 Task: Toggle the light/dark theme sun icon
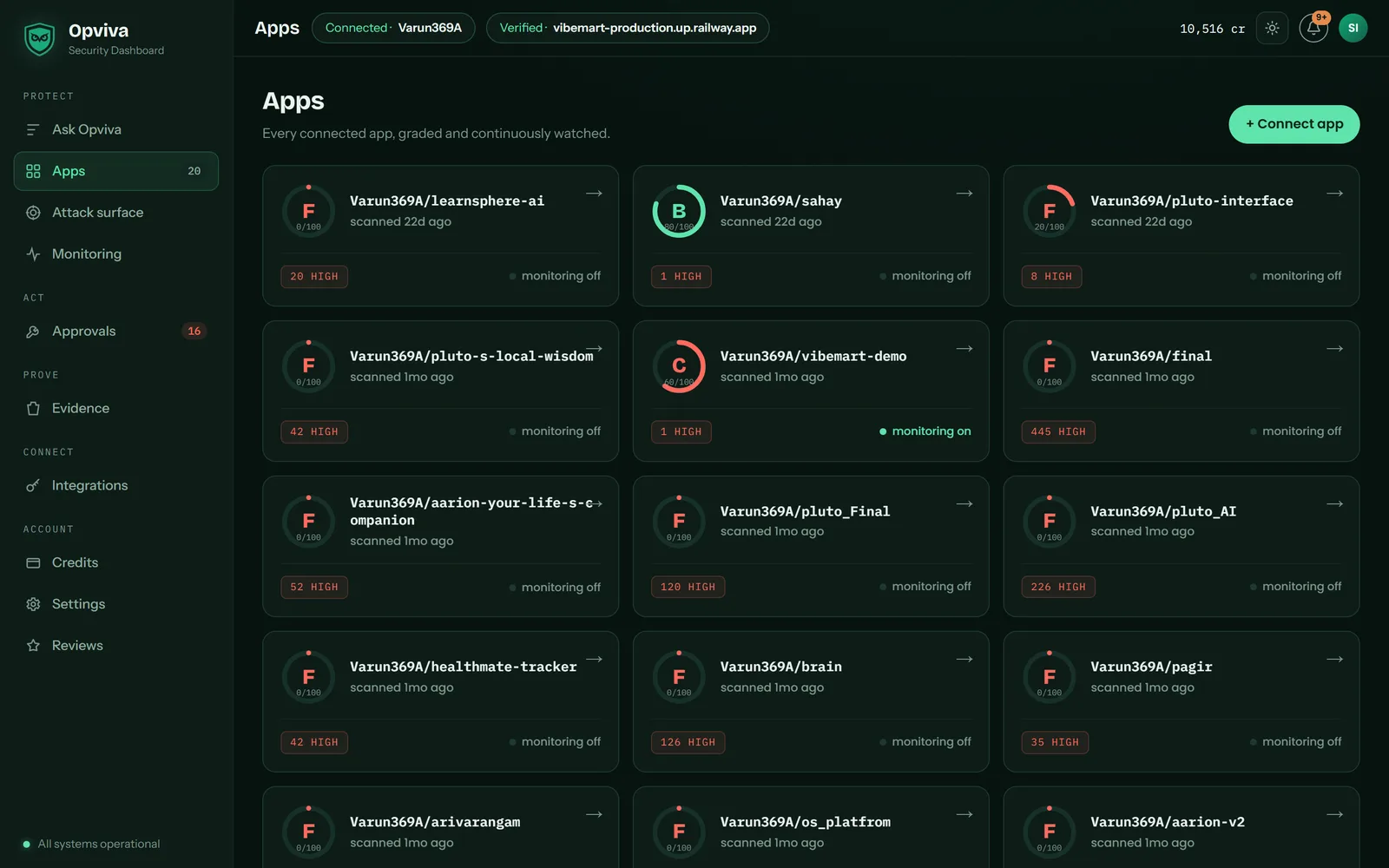tap(1272, 29)
